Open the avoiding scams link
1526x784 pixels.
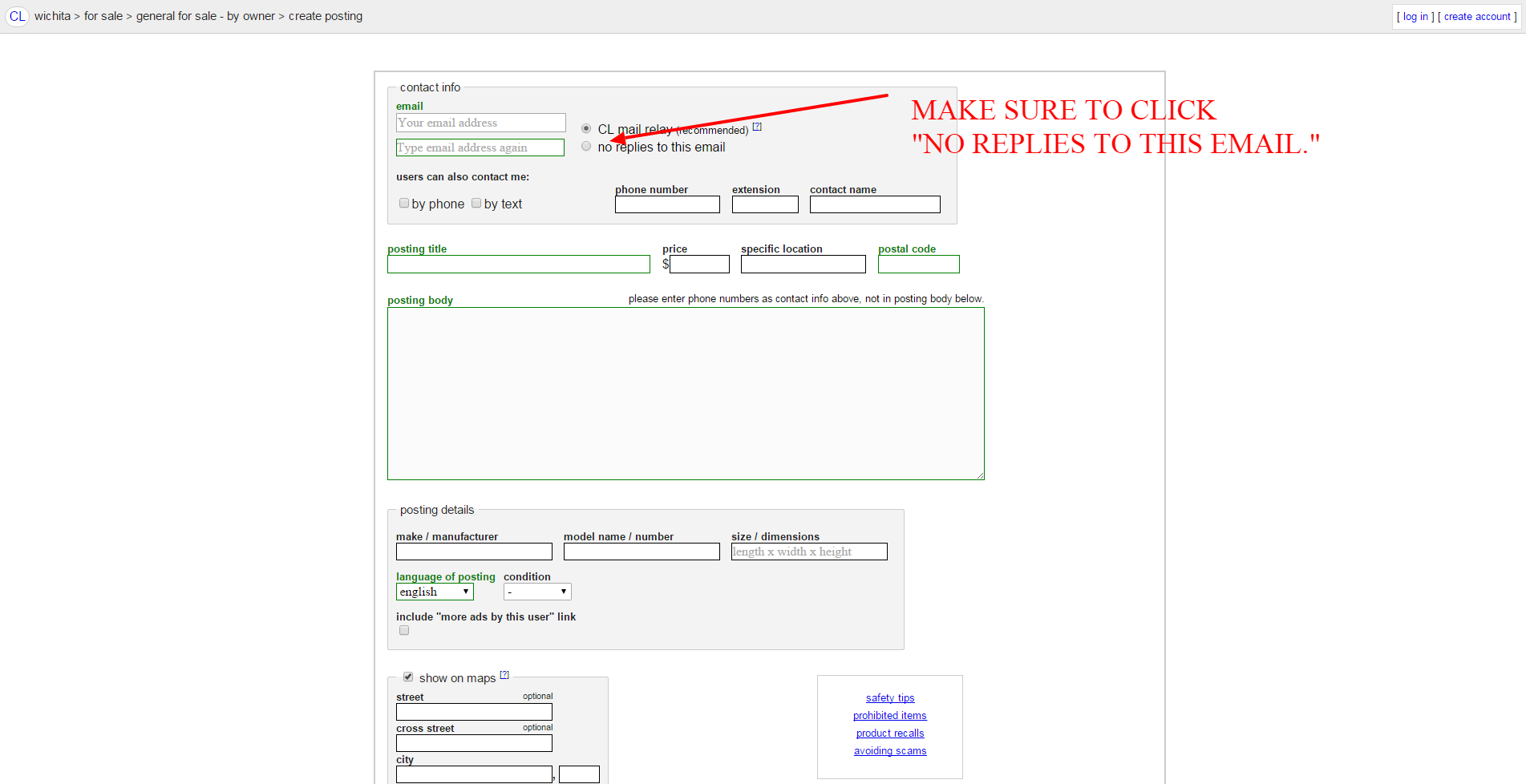point(890,751)
